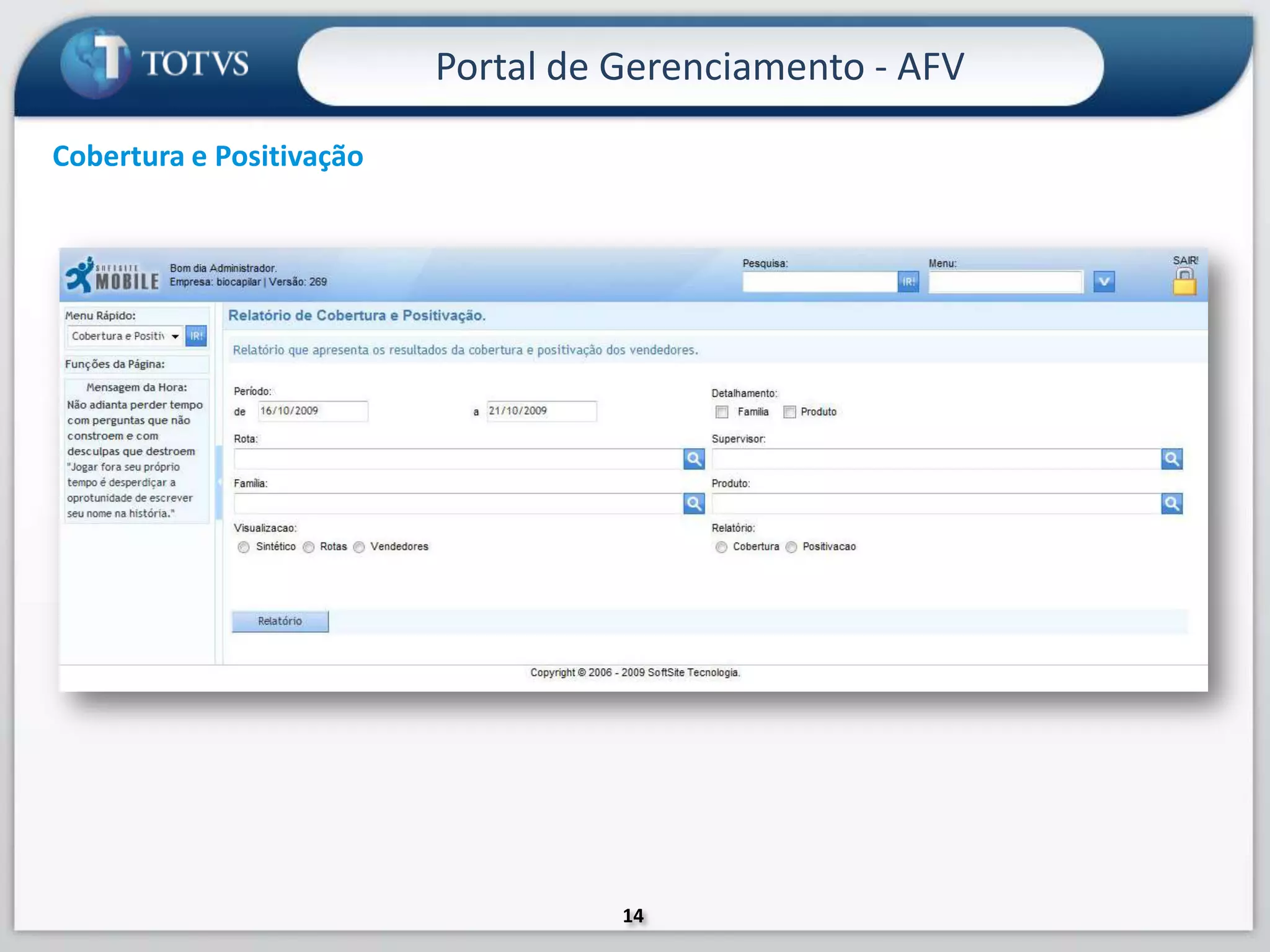Viewport: 1270px width, 952px height.
Task: Choose Cobertura report type
Action: pos(721,547)
